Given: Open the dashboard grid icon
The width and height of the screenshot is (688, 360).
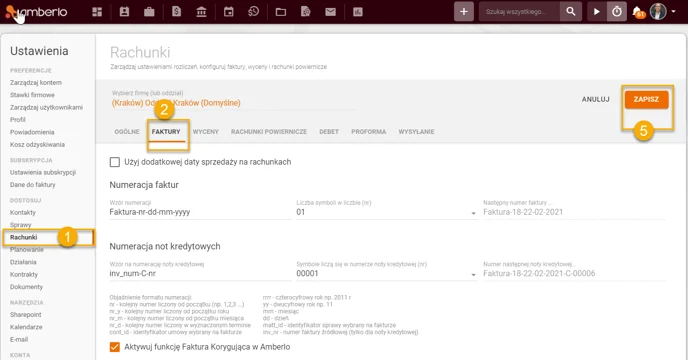Looking at the screenshot, I should tap(97, 12).
